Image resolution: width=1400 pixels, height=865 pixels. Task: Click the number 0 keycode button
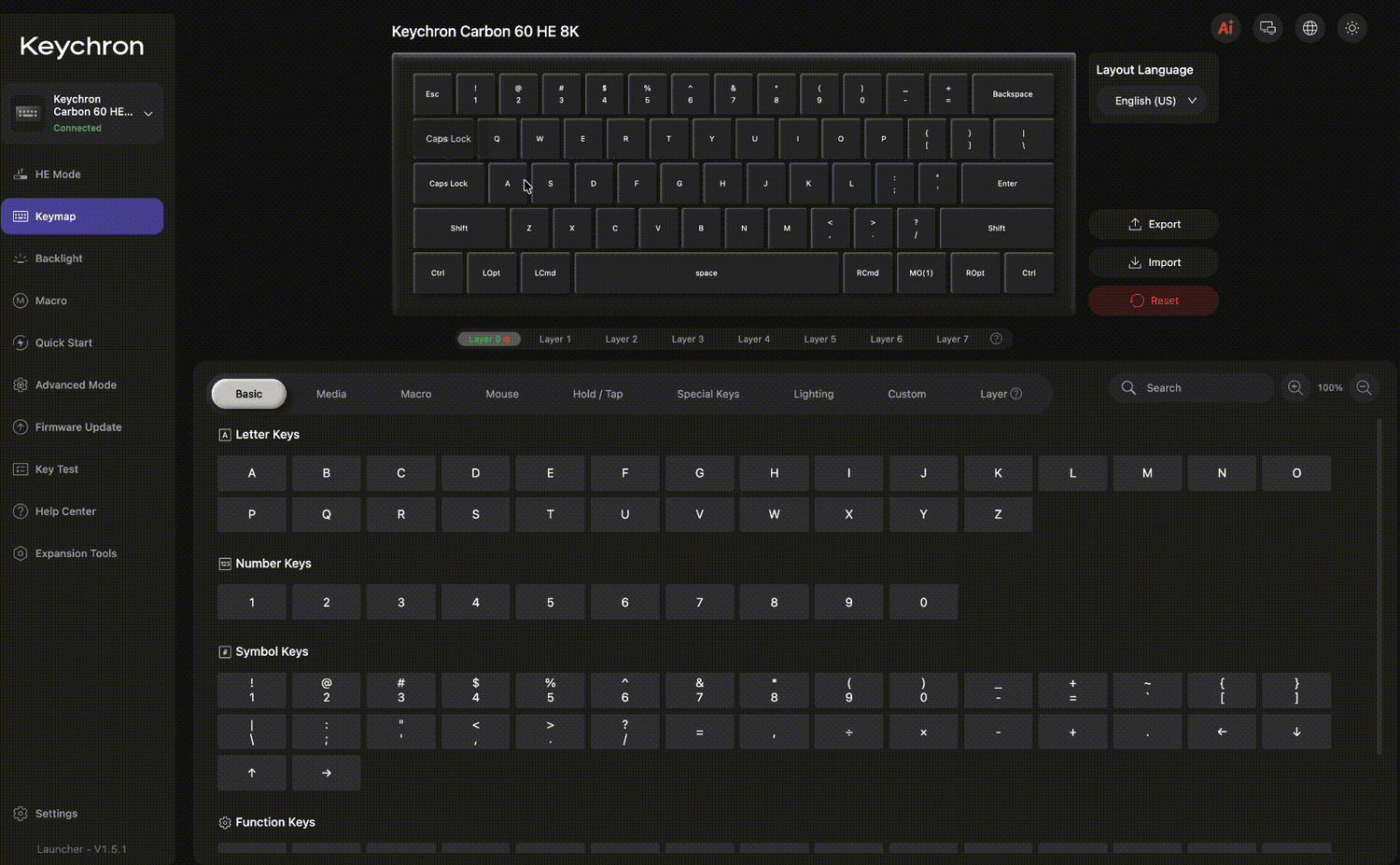point(923,602)
